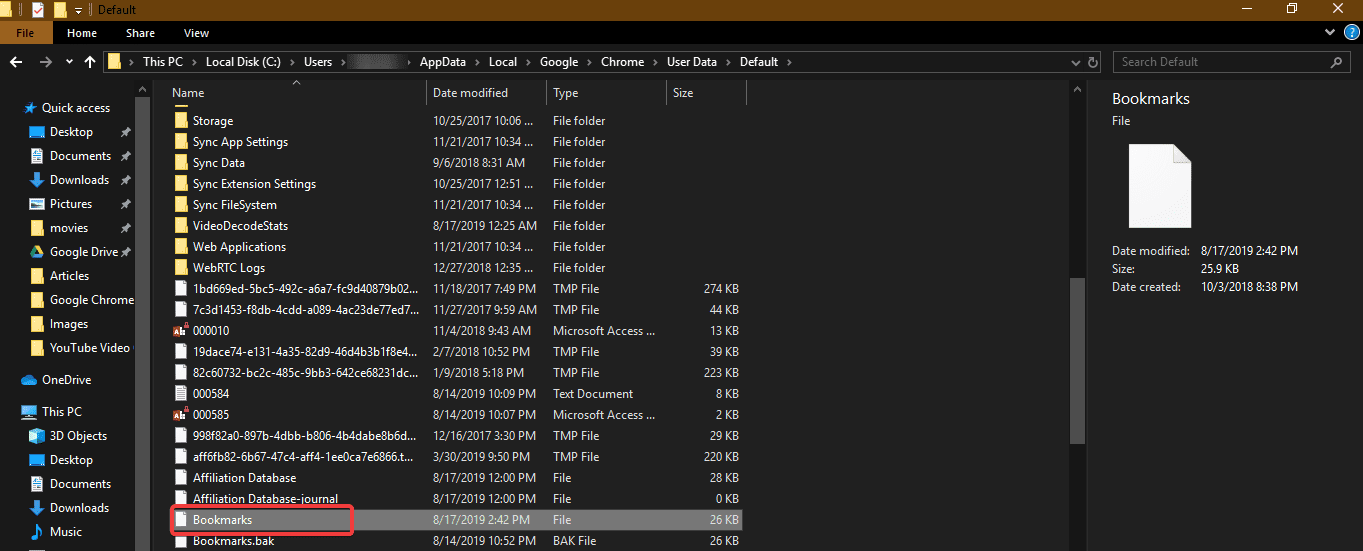Screen dimensions: 1363x551
Task: Go back with the Back arrow
Action: click(16, 62)
